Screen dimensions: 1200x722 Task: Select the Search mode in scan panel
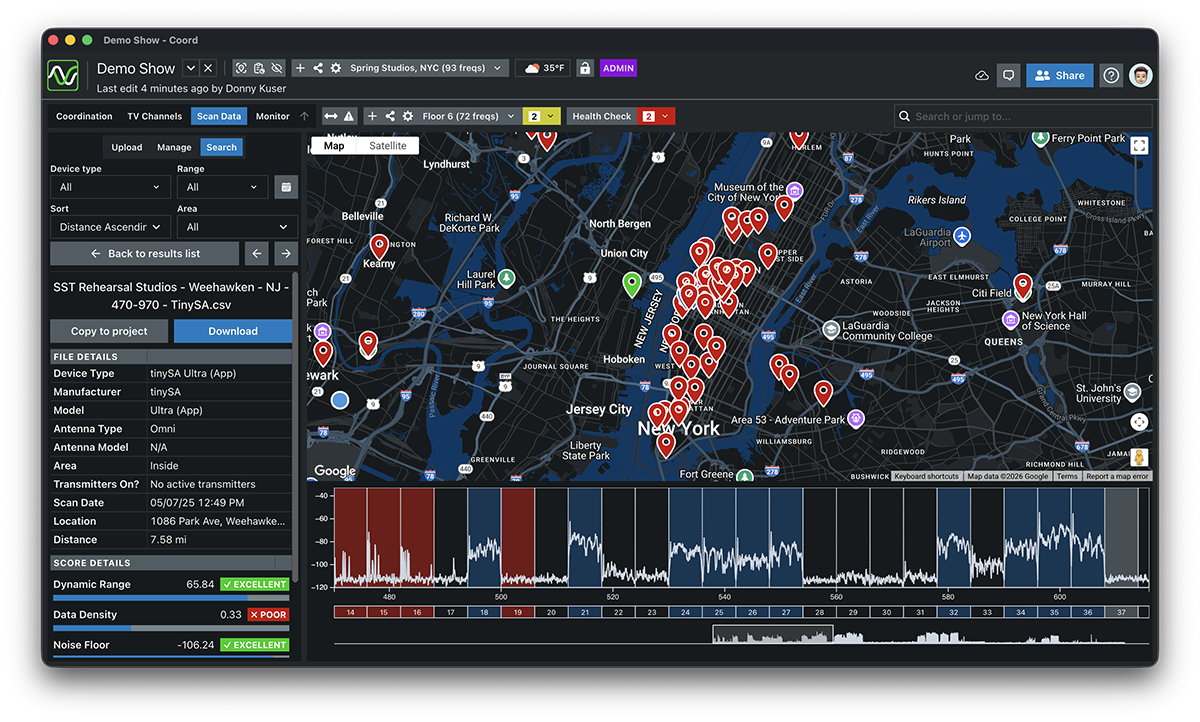[221, 147]
